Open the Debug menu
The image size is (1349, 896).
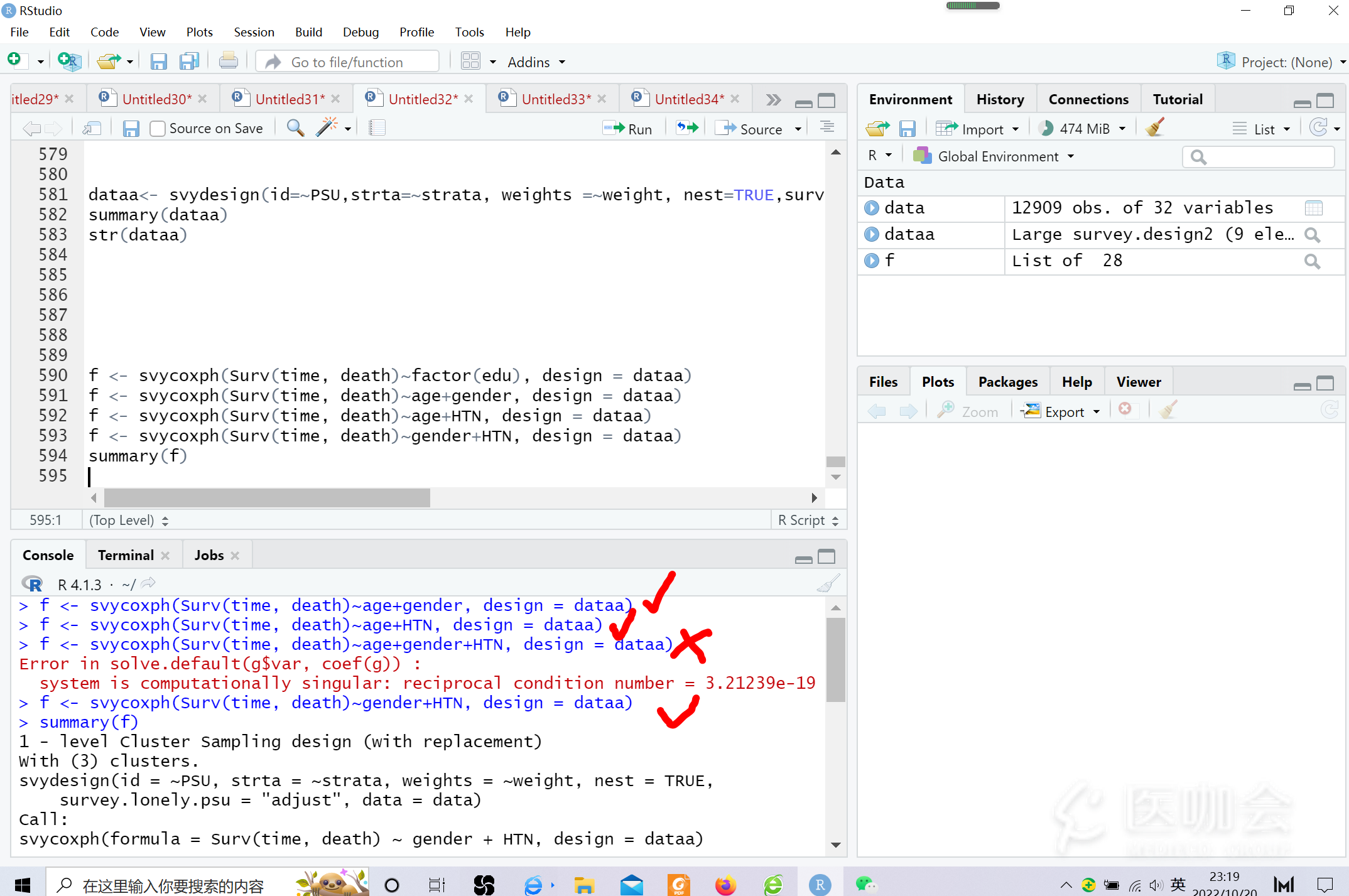click(x=360, y=32)
